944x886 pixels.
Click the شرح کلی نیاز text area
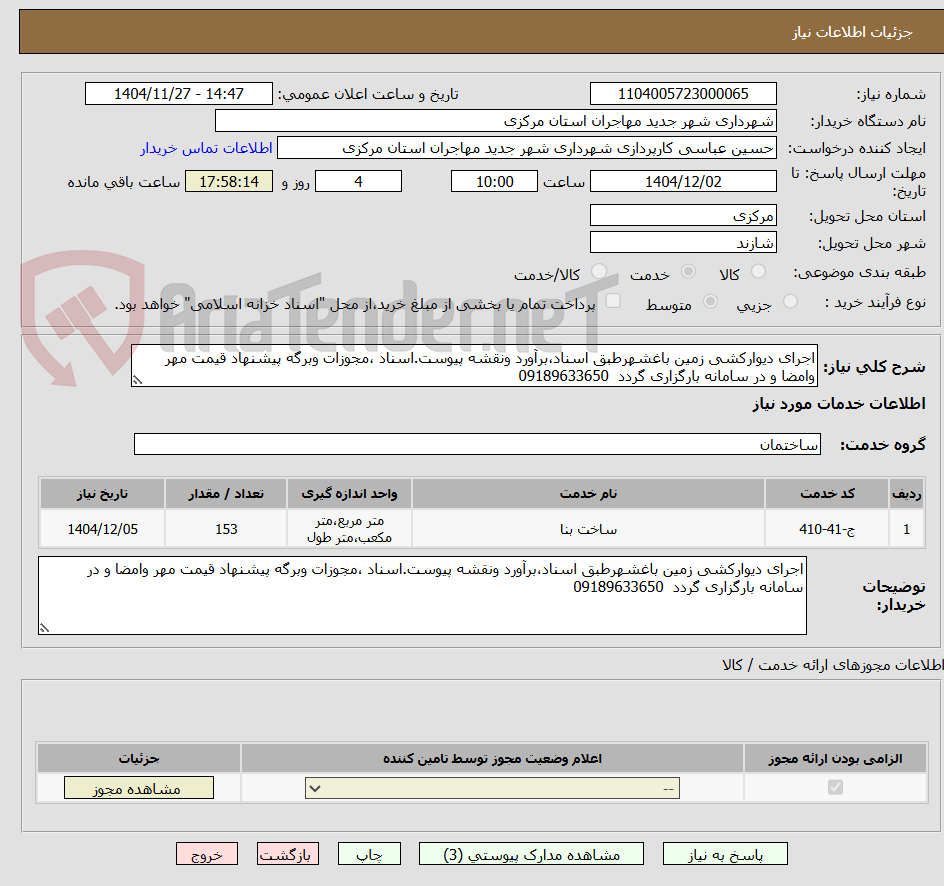(474, 366)
